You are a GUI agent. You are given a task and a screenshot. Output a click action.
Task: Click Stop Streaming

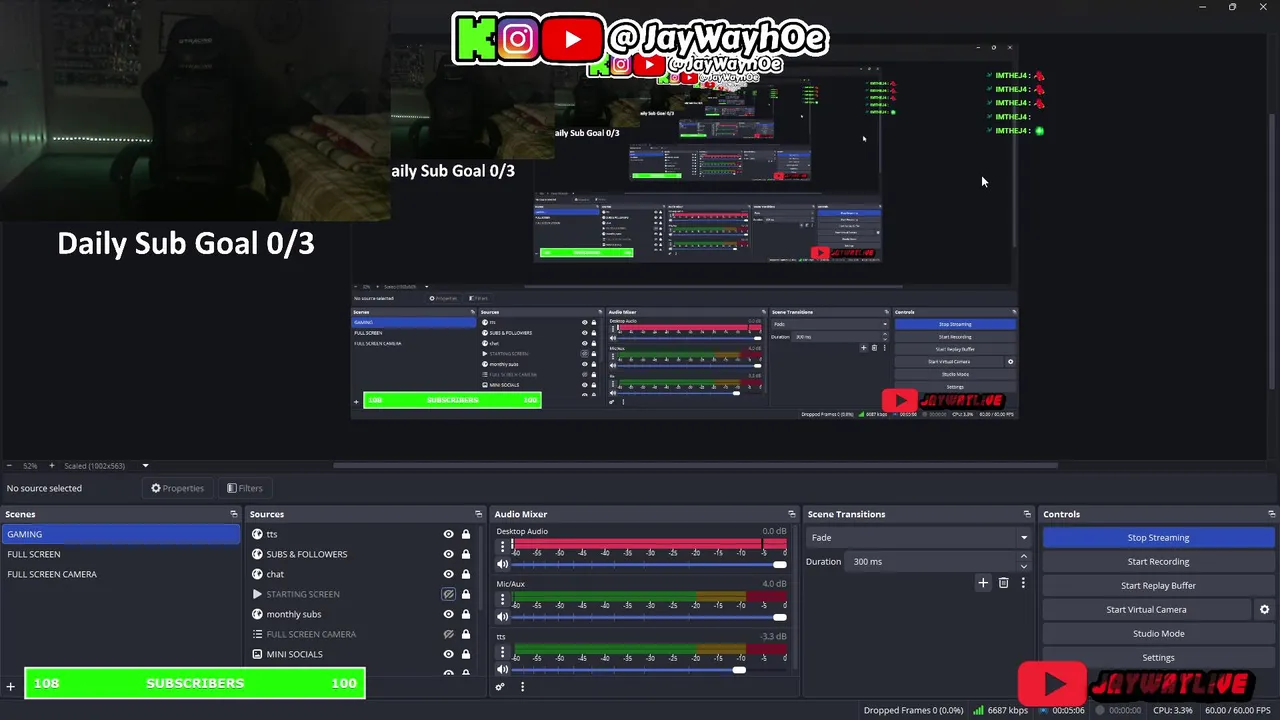point(1158,538)
